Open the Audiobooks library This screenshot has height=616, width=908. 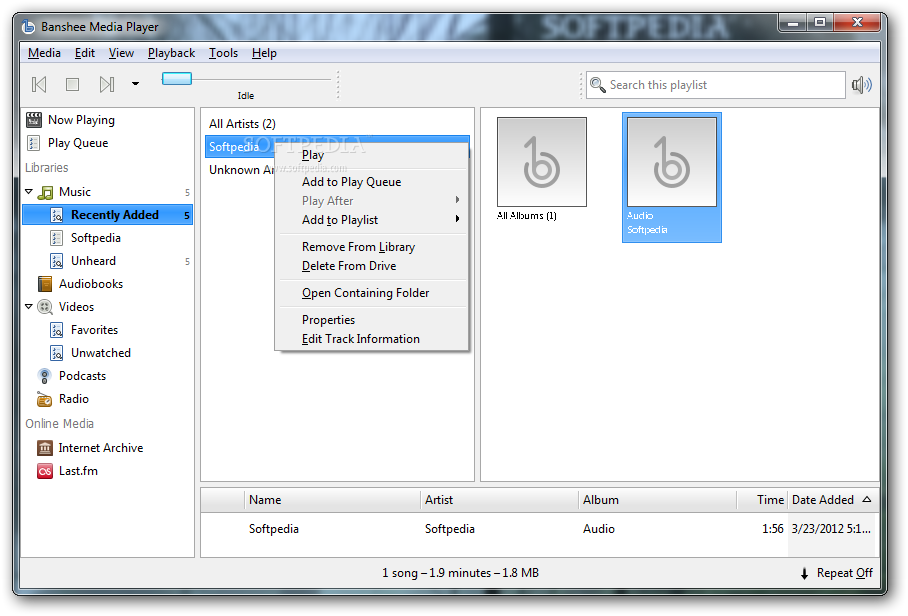point(91,284)
